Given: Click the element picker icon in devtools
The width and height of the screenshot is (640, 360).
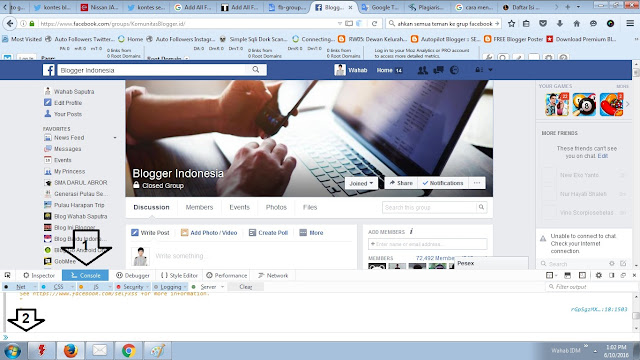Looking at the screenshot, I should [8, 276].
